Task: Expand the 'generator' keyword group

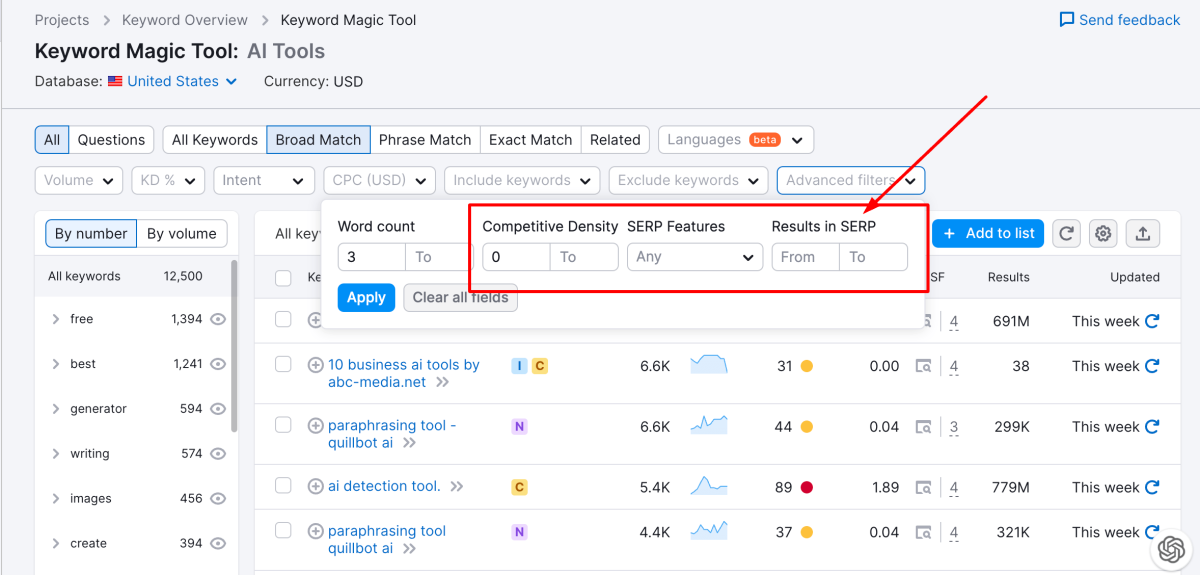Action: (x=56, y=409)
